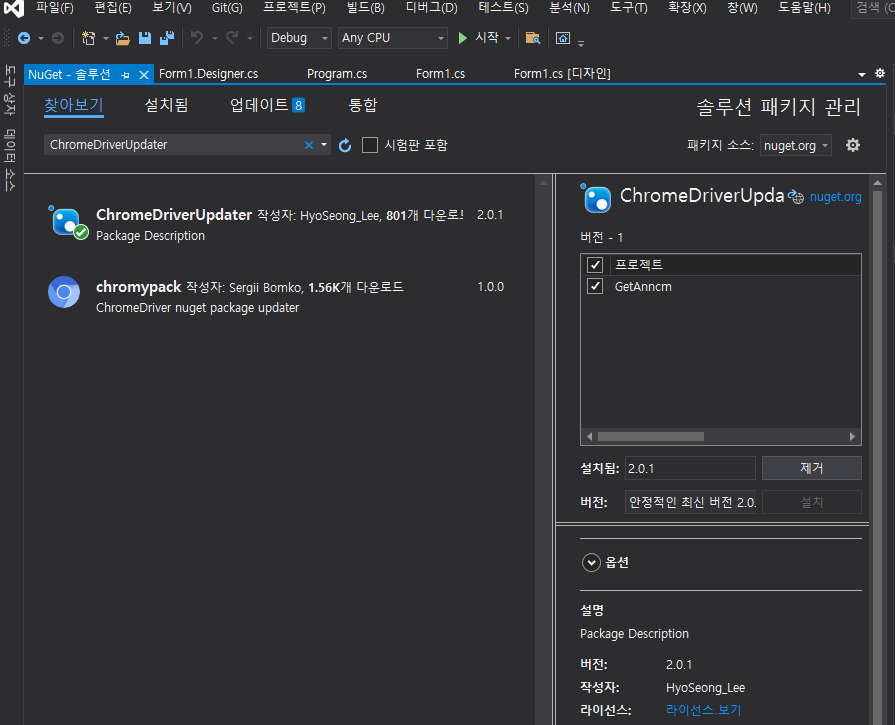This screenshot has width=895, height=725.
Task: Open the new project dropdown arrow
Action: 106,38
